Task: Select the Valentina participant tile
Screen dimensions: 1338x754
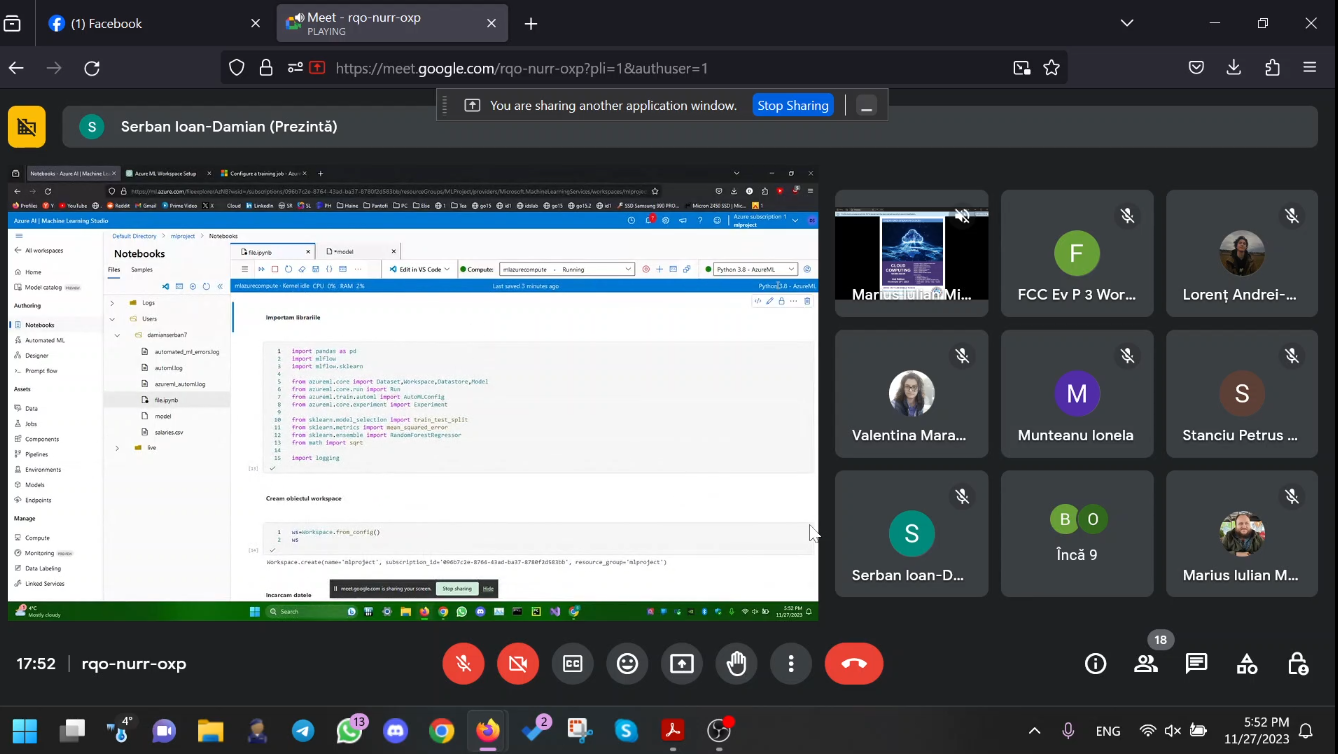Action: click(911, 394)
